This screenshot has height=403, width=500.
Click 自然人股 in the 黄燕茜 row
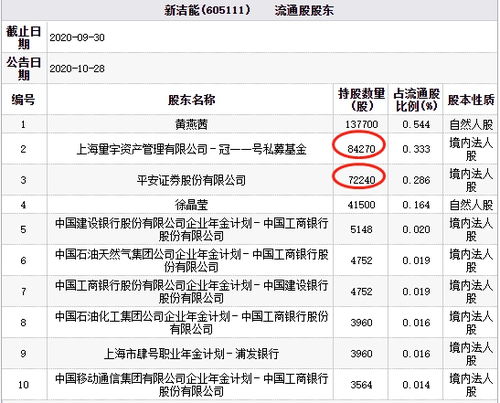471,125
